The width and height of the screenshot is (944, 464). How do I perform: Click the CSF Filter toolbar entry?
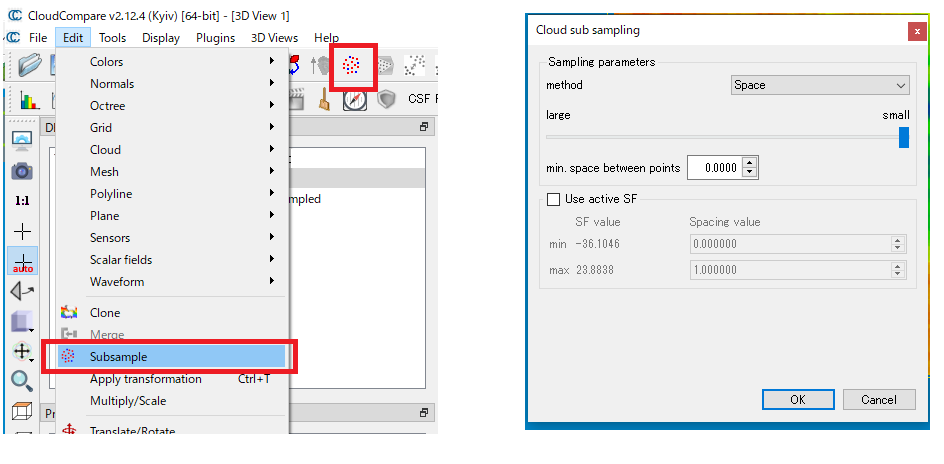[x=422, y=99]
